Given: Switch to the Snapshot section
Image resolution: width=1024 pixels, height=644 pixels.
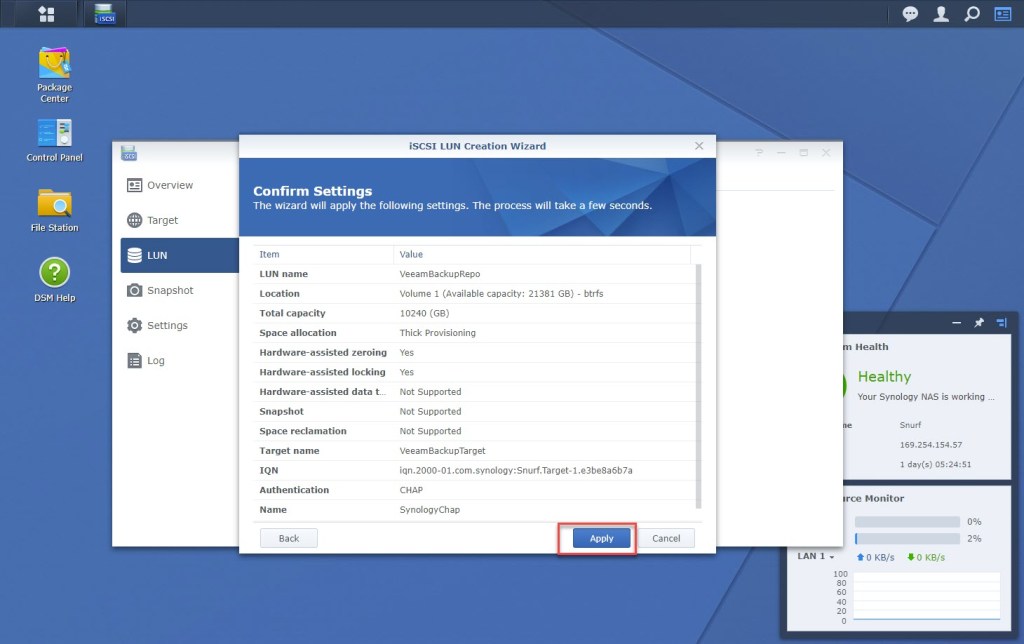Looking at the screenshot, I should pos(170,290).
